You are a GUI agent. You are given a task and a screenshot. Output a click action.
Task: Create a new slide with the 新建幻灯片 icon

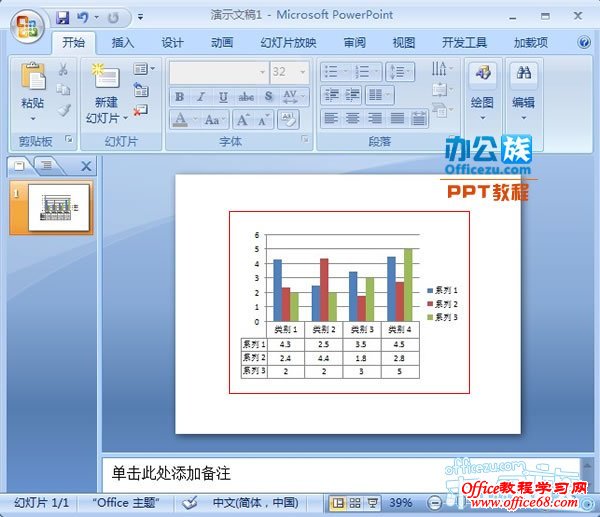[x=106, y=76]
